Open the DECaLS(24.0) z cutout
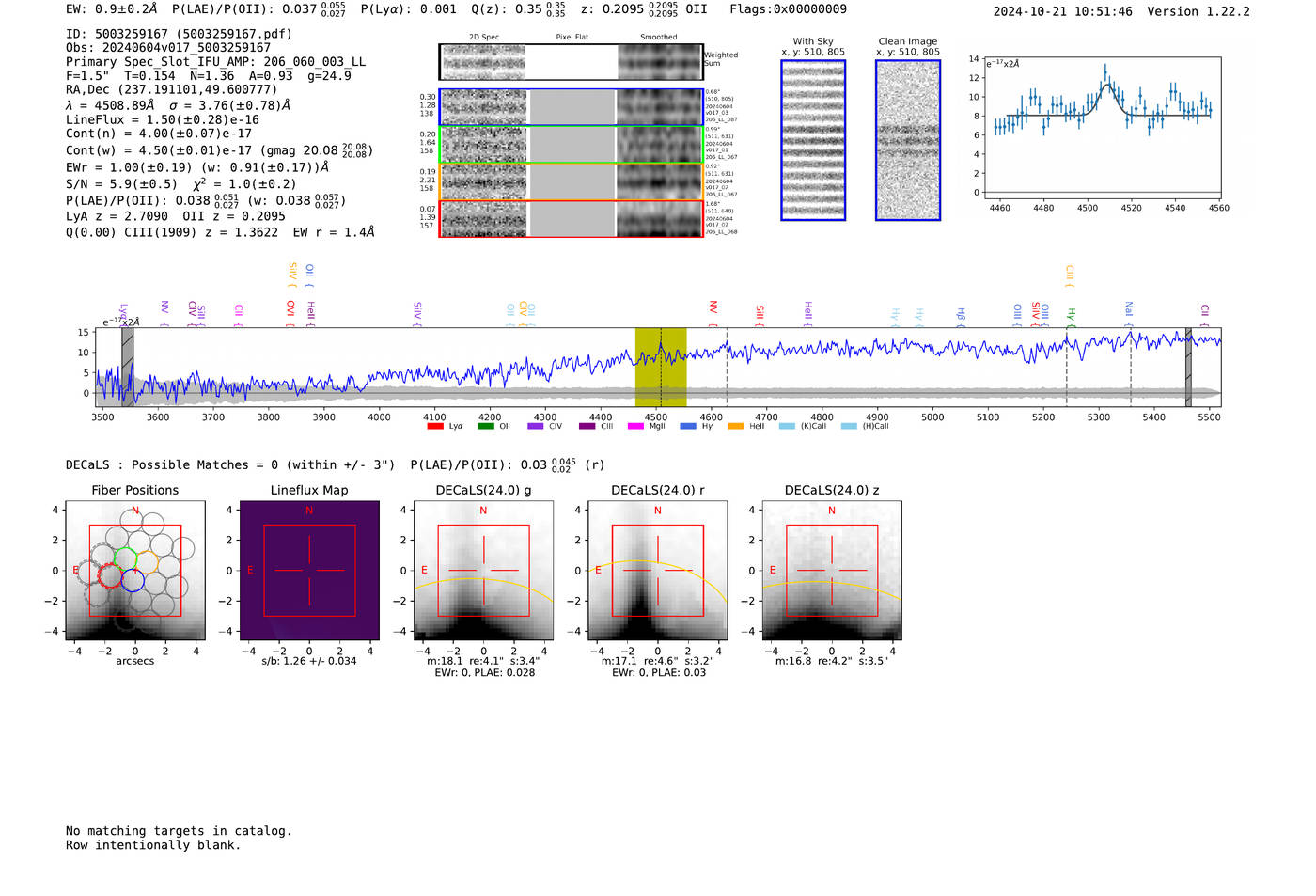The width and height of the screenshot is (1316, 896). tap(832, 571)
